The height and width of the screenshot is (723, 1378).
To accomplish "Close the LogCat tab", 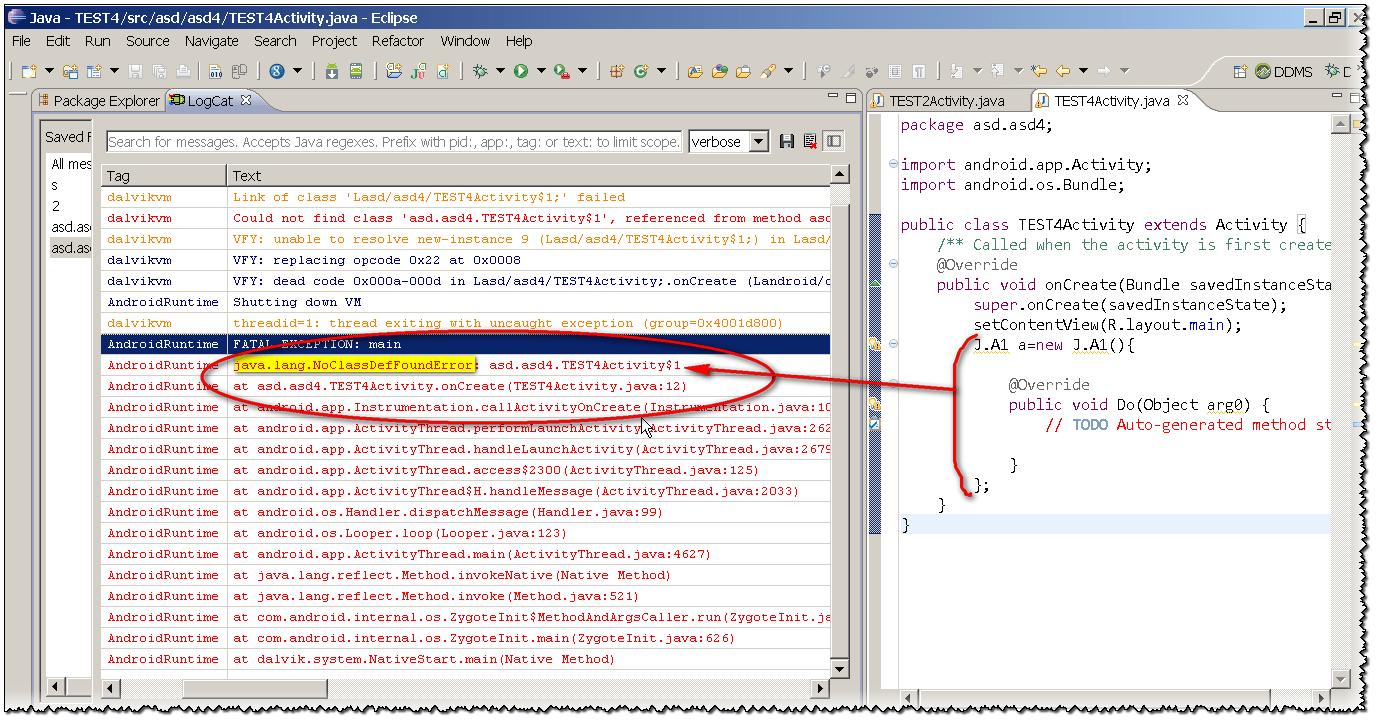I will pyautogui.click(x=246, y=100).
